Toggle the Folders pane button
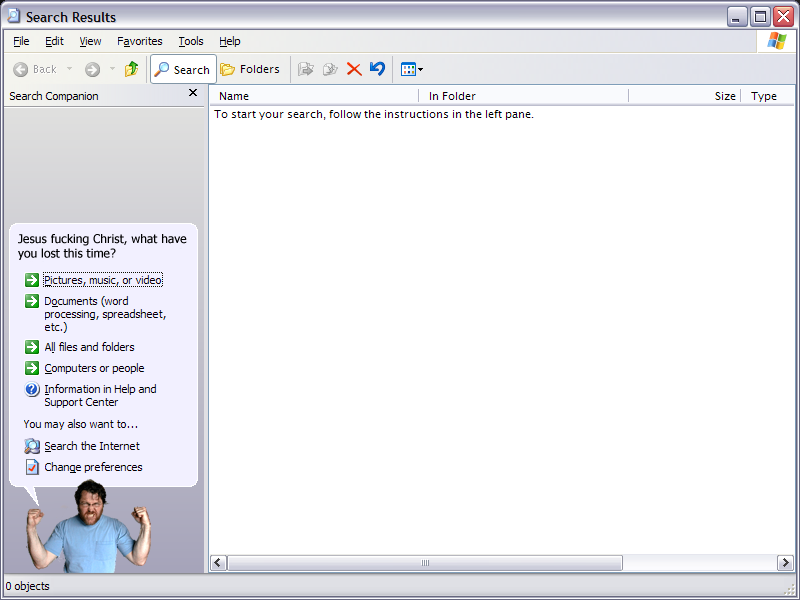 (250, 69)
